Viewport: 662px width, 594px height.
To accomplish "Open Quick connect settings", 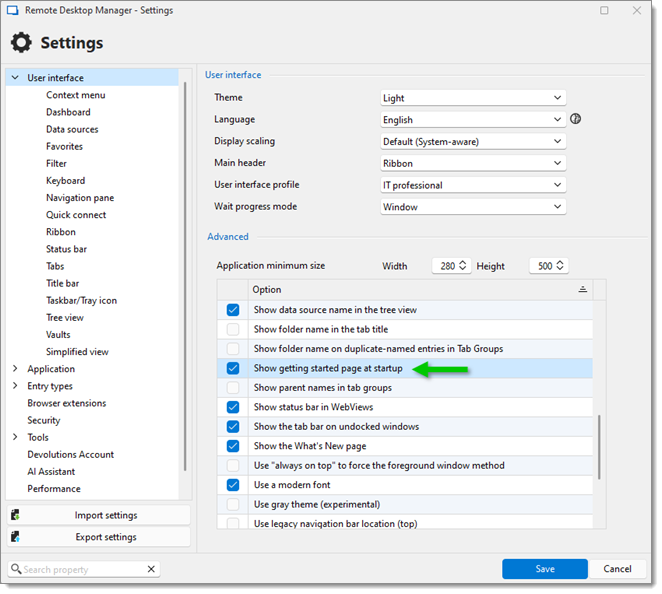I will pos(76,215).
